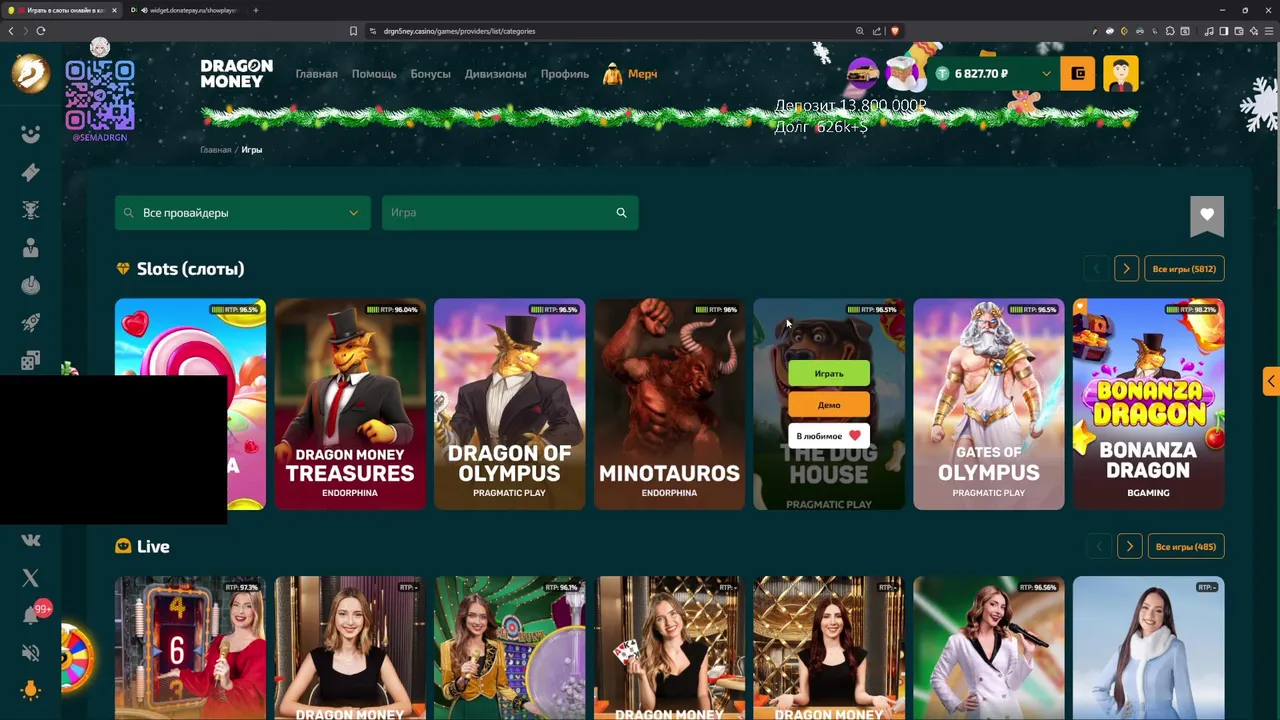Open Bonanza Dragon slot card

pos(1148,404)
